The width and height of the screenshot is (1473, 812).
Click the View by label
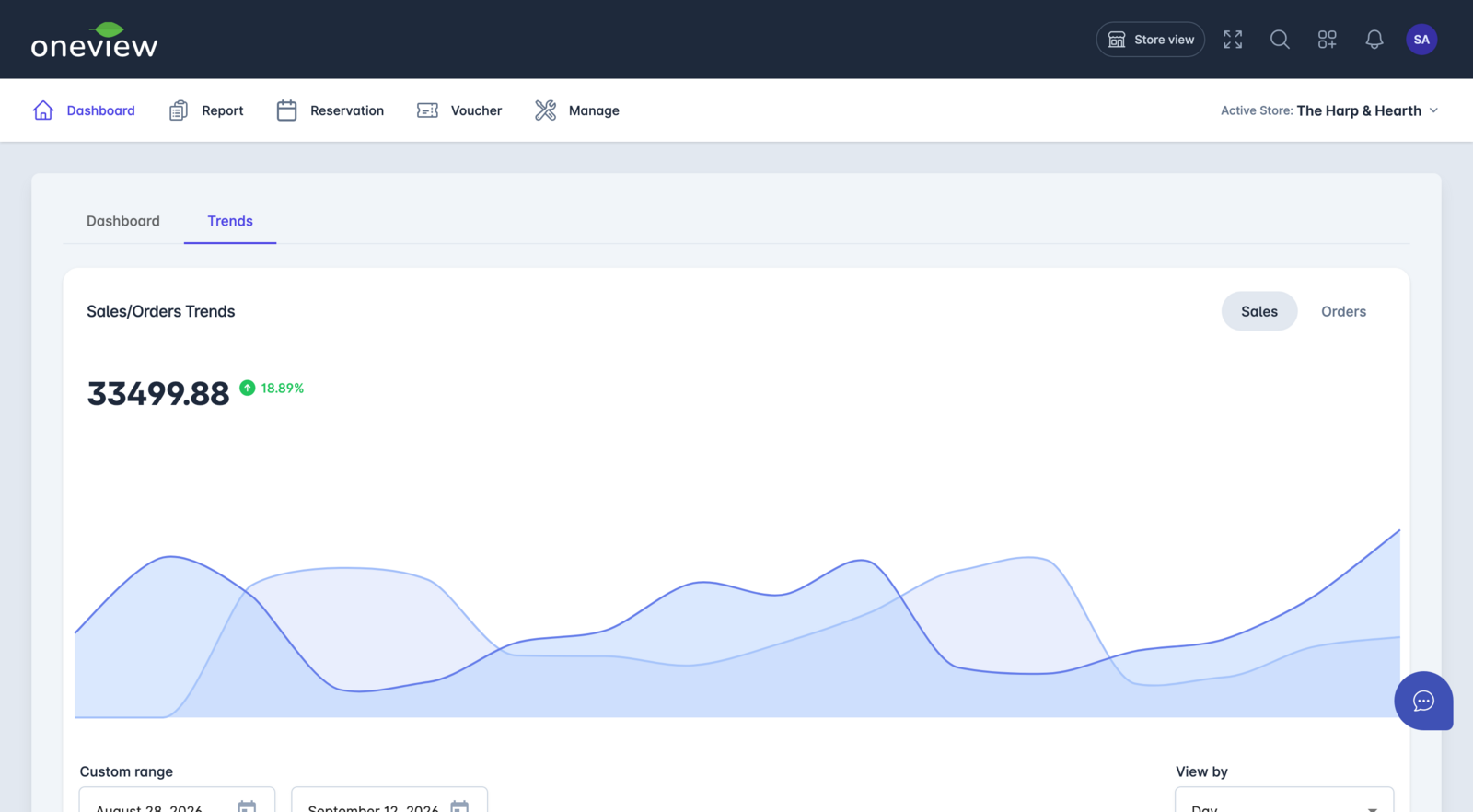pos(1201,771)
